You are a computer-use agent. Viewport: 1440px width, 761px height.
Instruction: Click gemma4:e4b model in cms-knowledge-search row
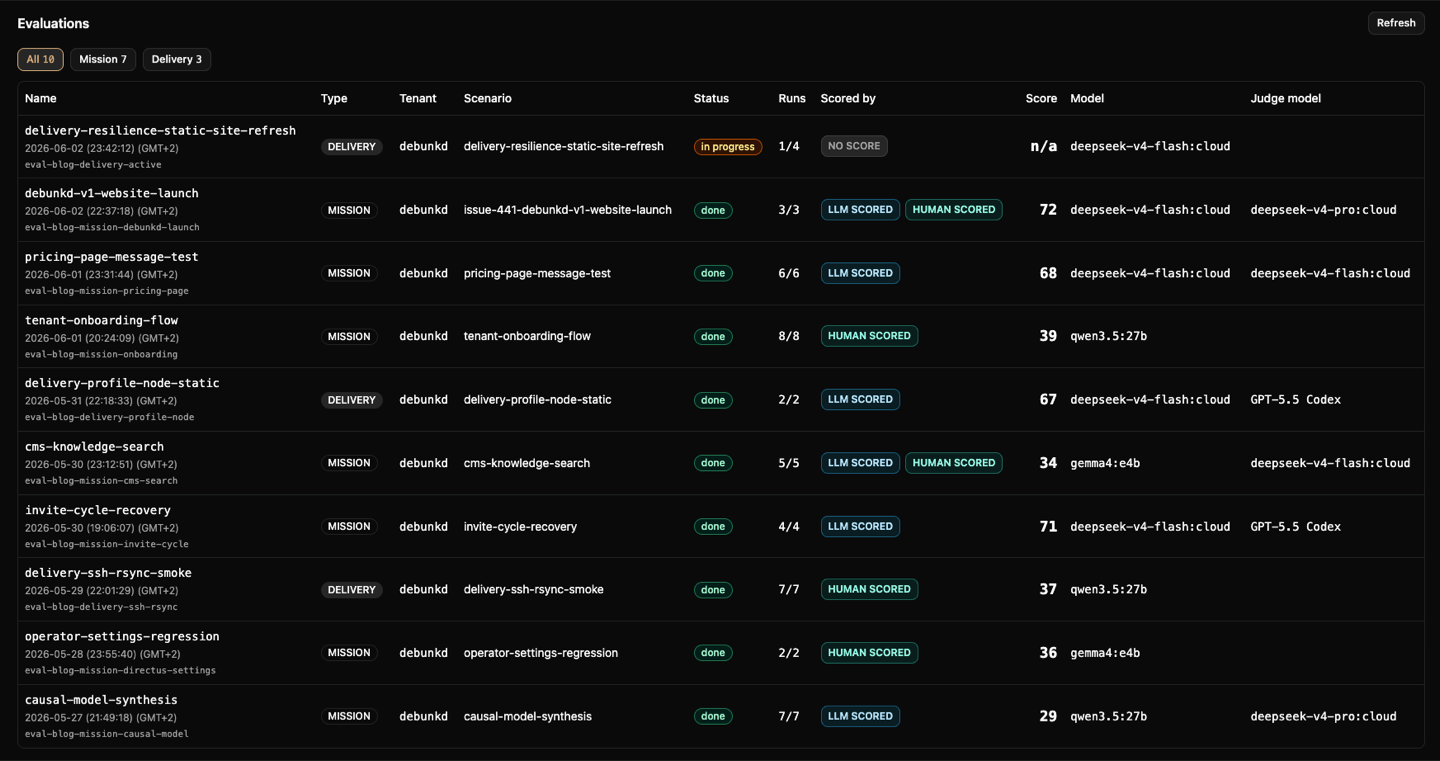tap(1105, 463)
